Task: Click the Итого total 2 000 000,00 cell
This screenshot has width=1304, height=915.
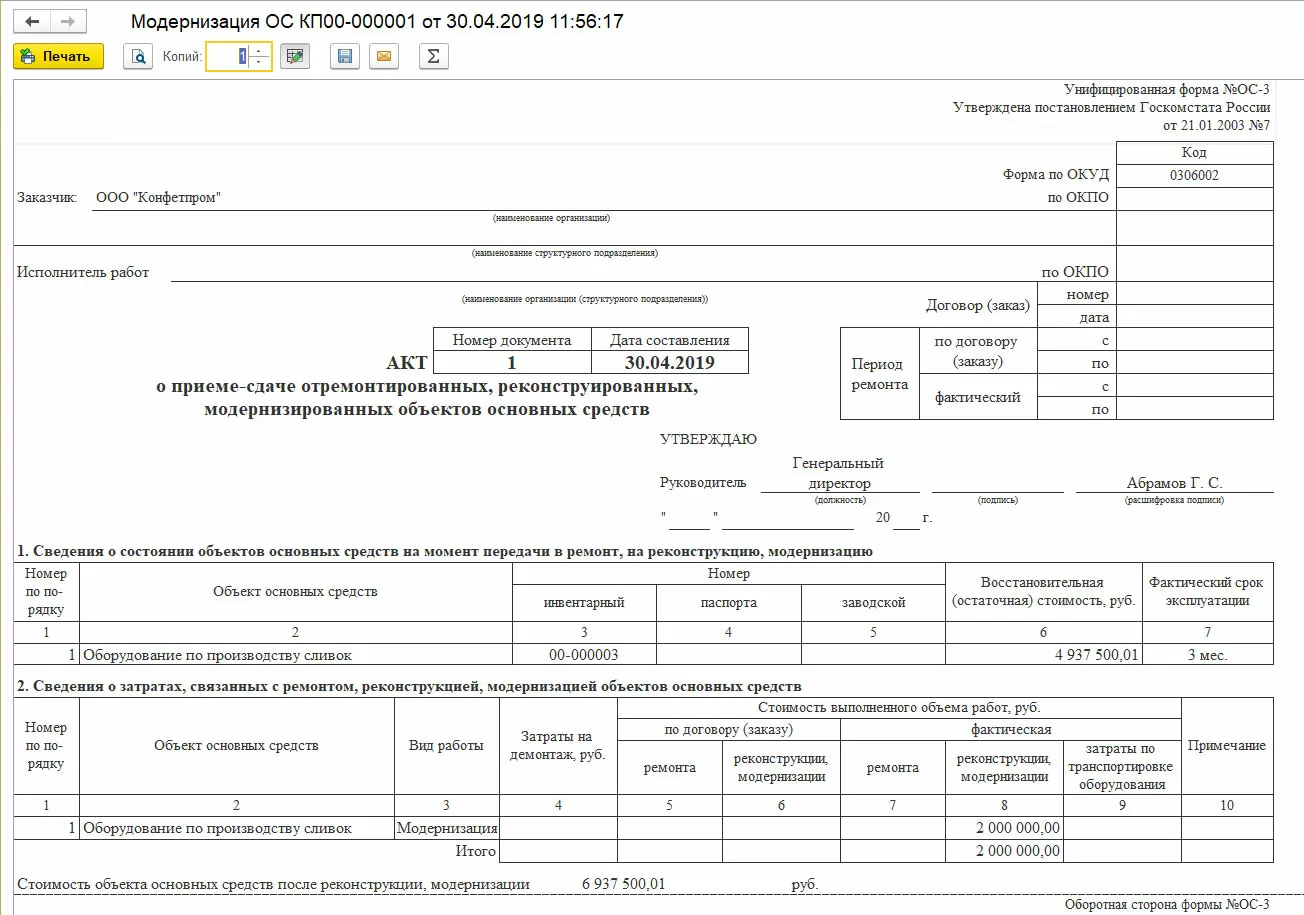Action: click(1004, 851)
